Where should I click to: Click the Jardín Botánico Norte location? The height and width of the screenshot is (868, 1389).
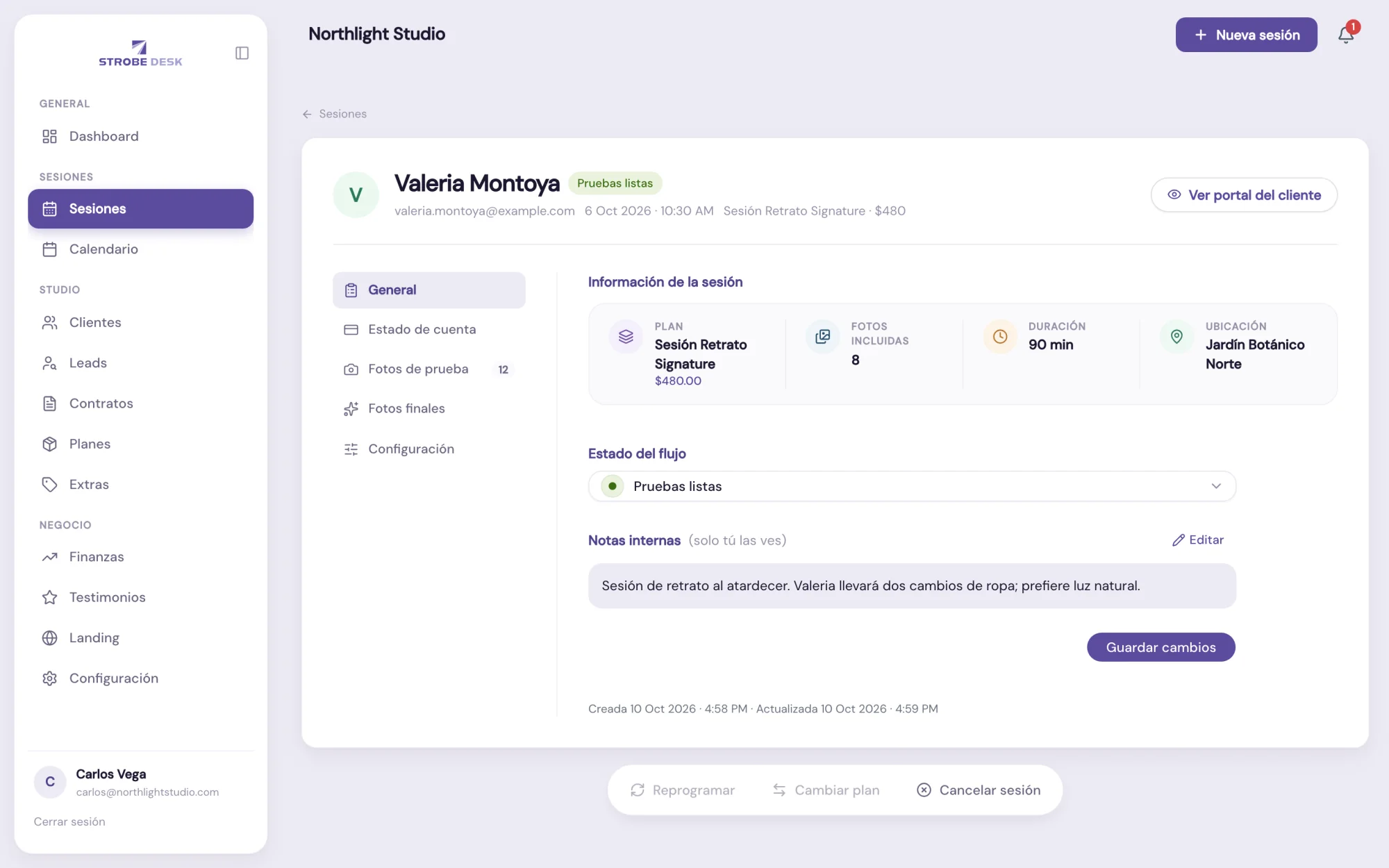click(x=1255, y=354)
